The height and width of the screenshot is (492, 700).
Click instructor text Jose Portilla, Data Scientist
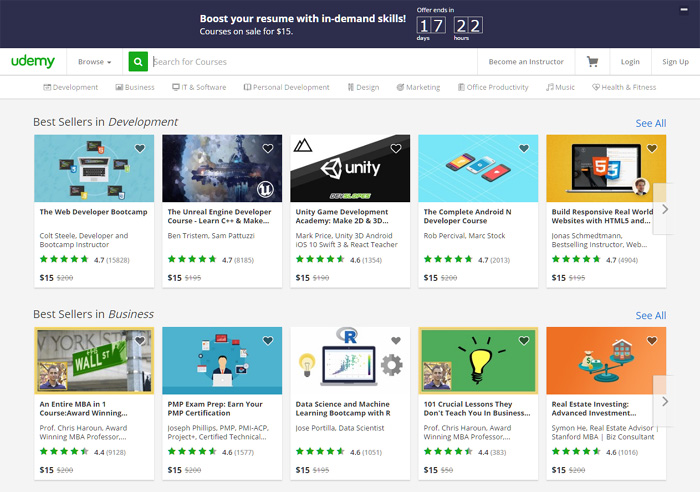[x=340, y=428]
